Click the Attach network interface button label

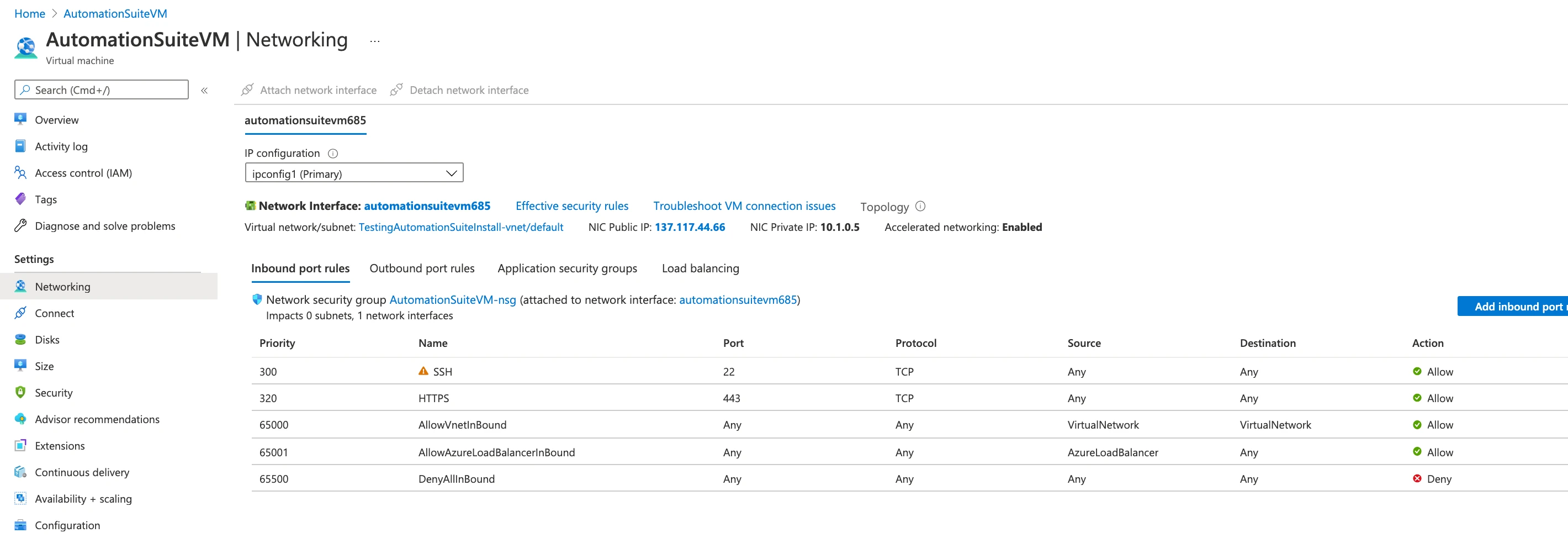(319, 90)
